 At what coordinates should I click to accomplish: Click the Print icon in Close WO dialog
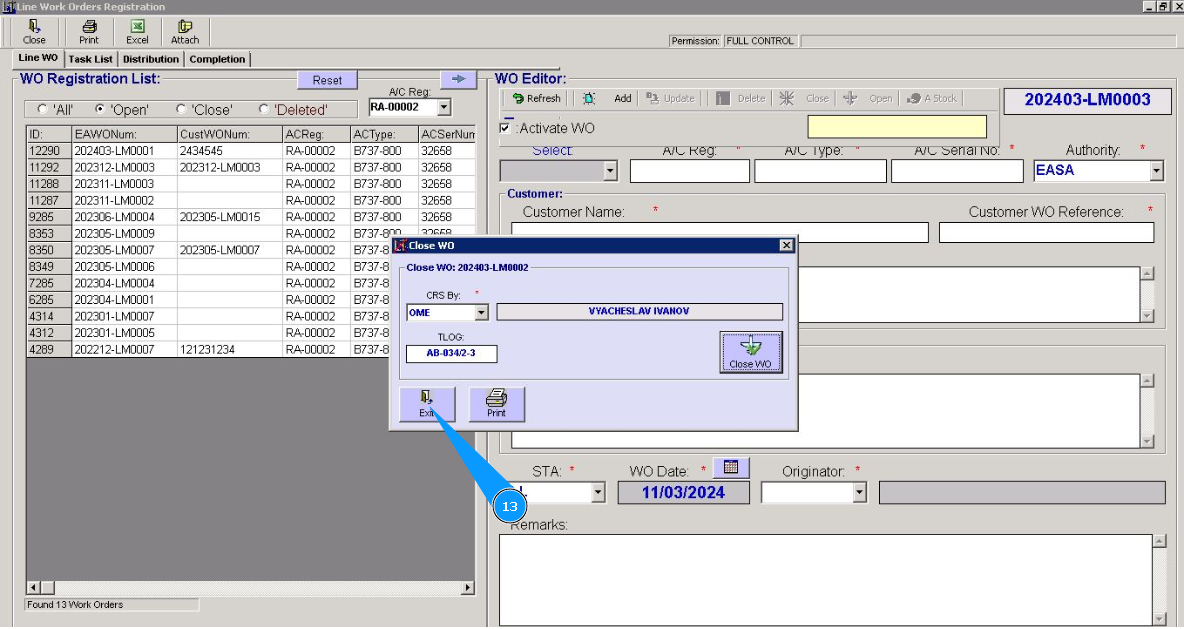[x=496, y=404]
